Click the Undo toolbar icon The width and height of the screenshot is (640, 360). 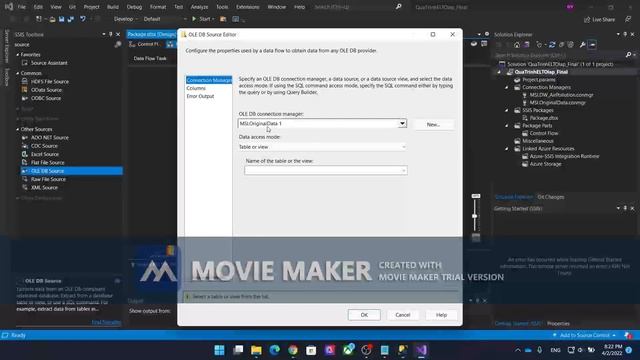pyautogui.click(x=82, y=19)
